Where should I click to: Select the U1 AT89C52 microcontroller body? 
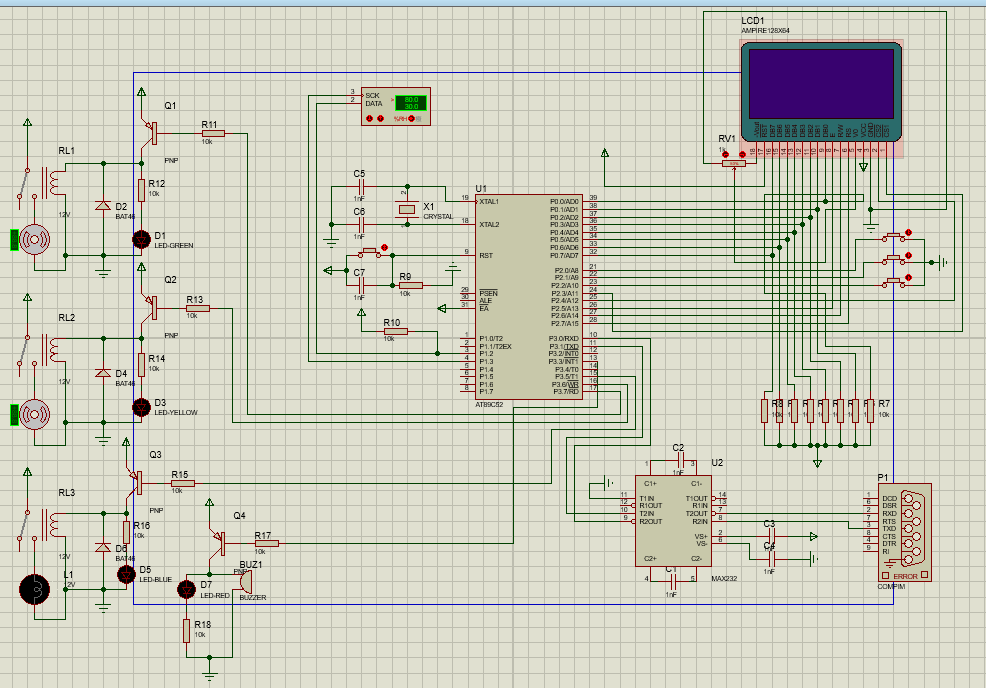point(528,297)
